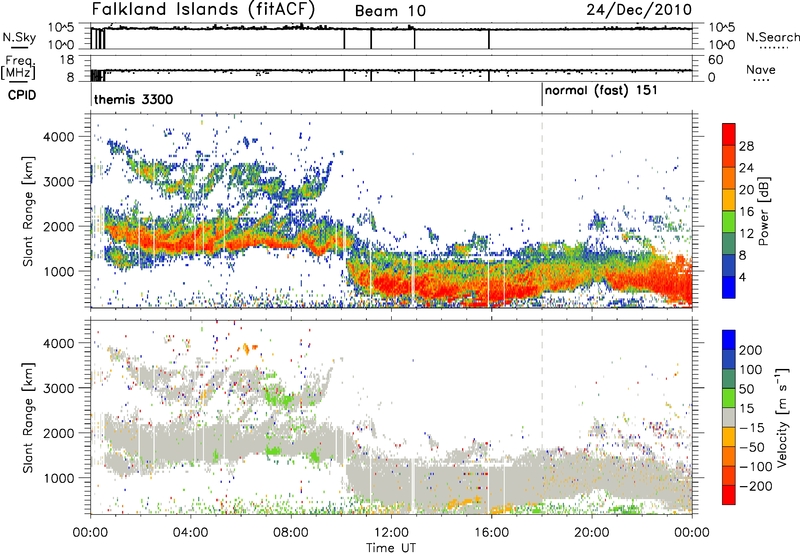Image resolution: width=800 pixels, height=554 pixels.
Task: Click the "Velocity [m s⁻¹]" colorbar title
Action: point(783,417)
